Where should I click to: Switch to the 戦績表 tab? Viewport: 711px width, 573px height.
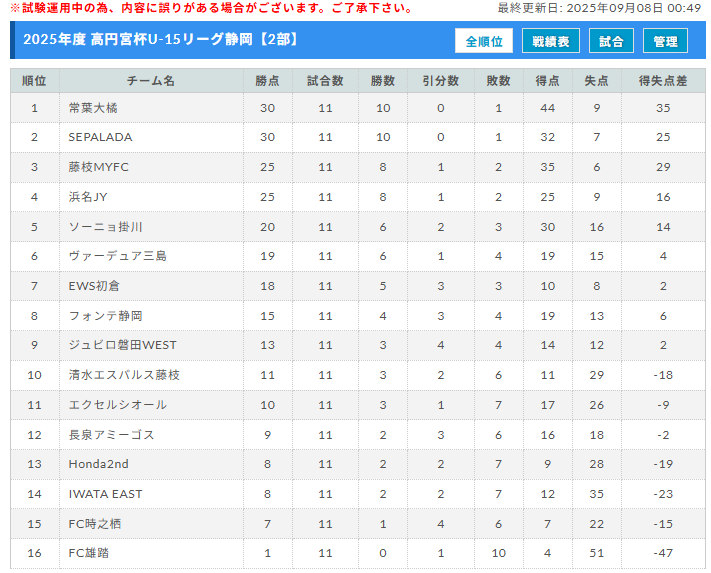550,41
